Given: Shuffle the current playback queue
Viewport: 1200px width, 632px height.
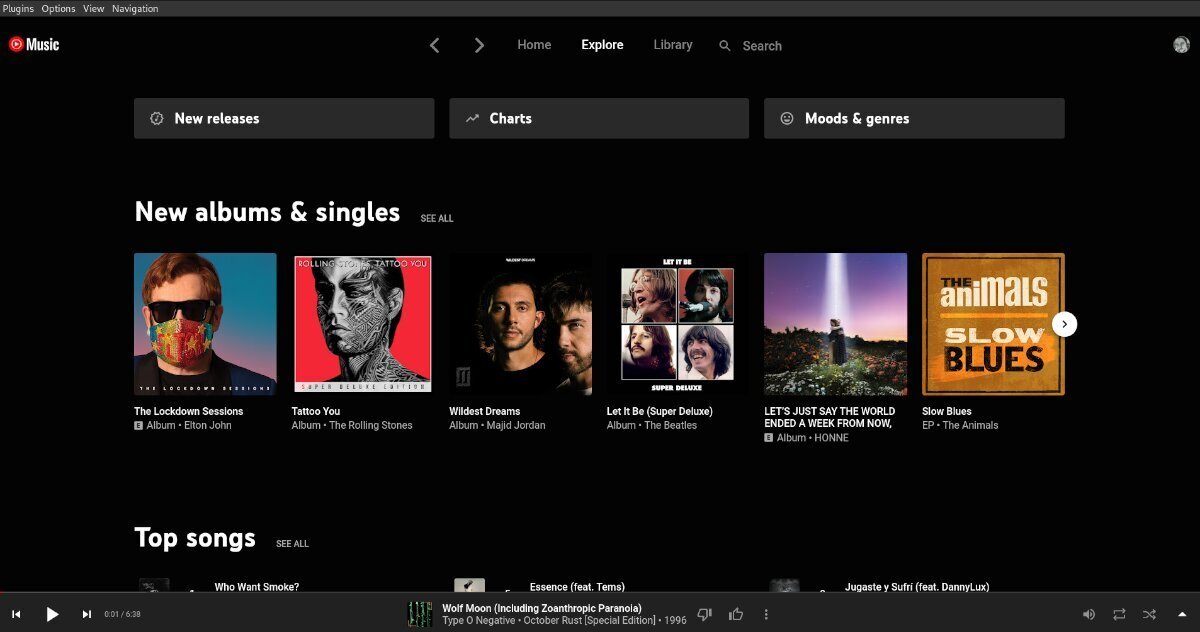Looking at the screenshot, I should click(x=1148, y=614).
